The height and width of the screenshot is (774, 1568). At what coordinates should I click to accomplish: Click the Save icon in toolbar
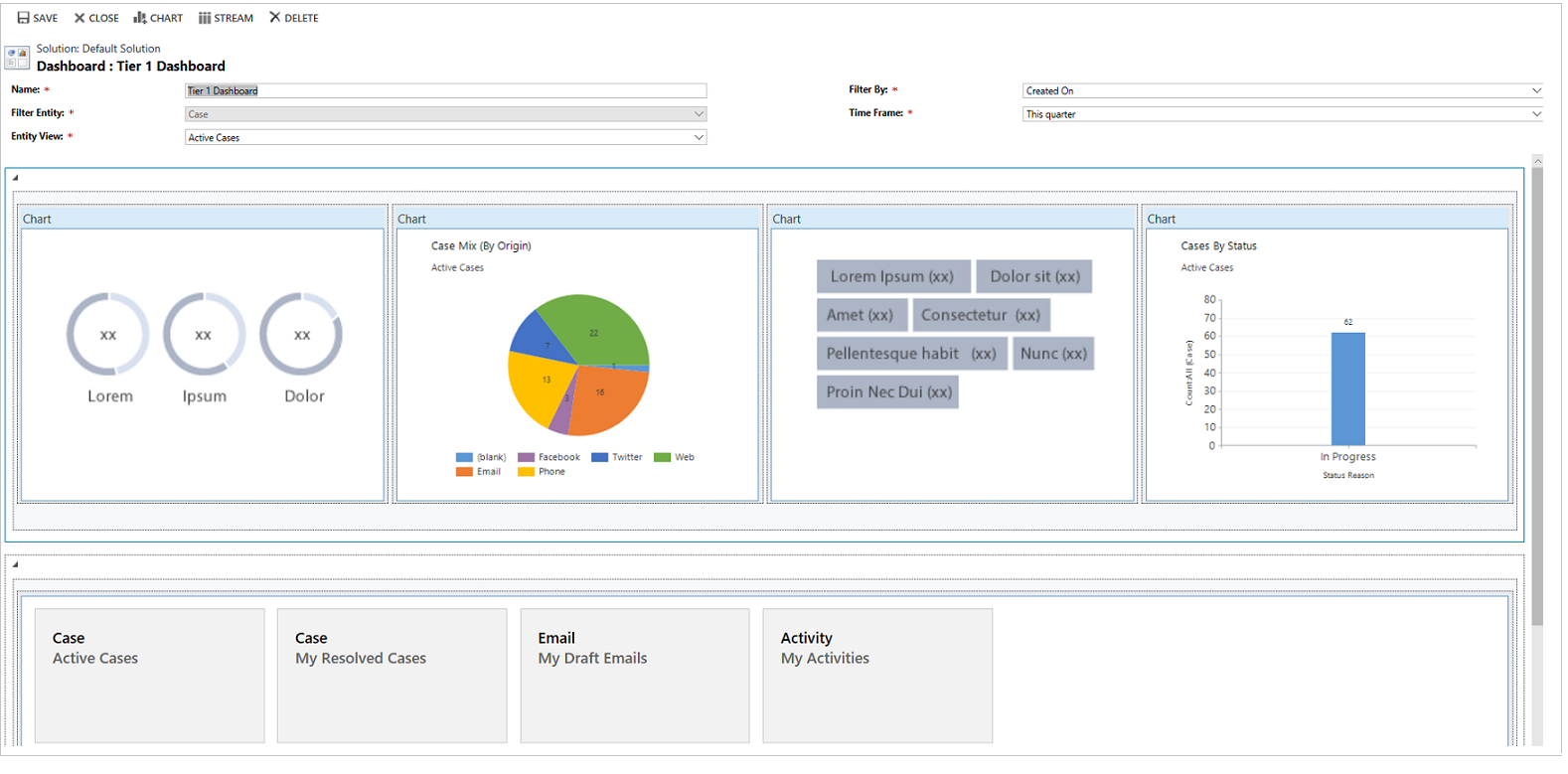[24, 18]
